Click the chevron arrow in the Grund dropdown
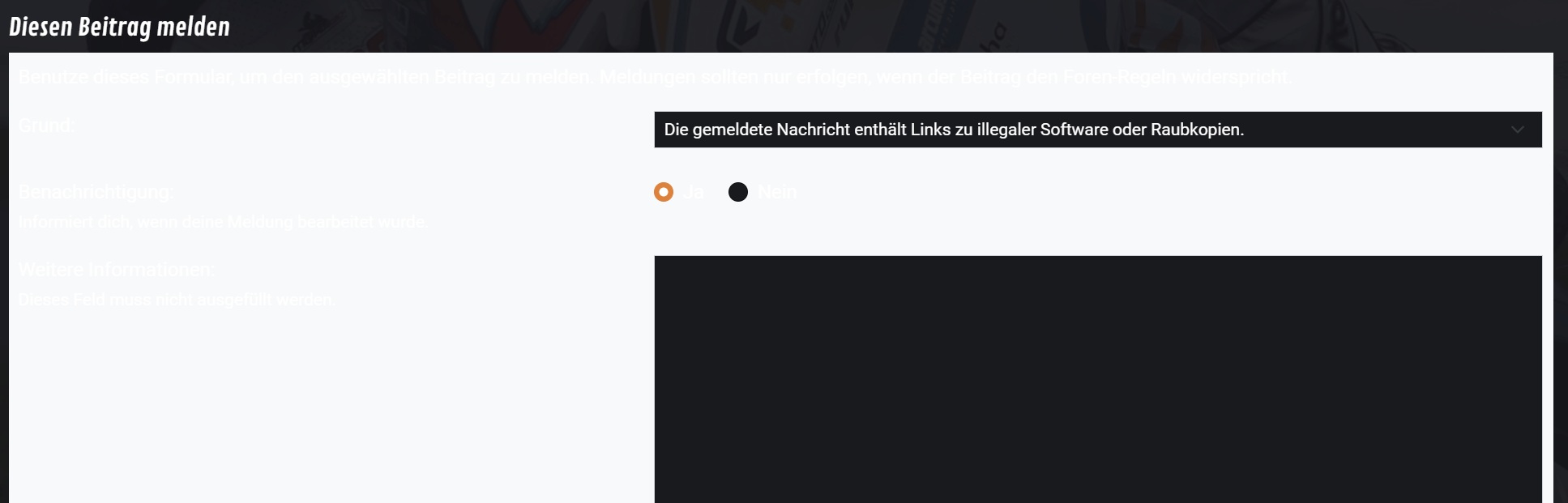The image size is (1568, 503). pyautogui.click(x=1518, y=130)
